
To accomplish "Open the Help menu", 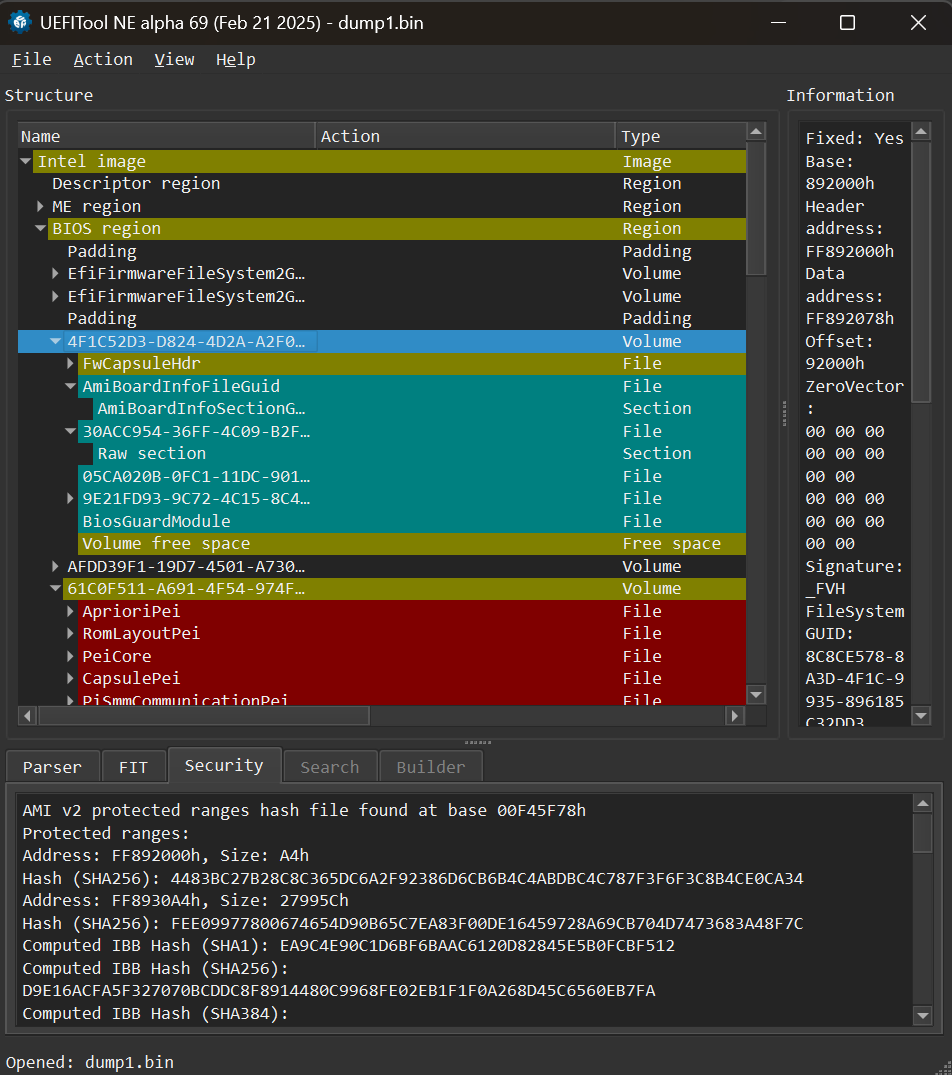I will 235,60.
